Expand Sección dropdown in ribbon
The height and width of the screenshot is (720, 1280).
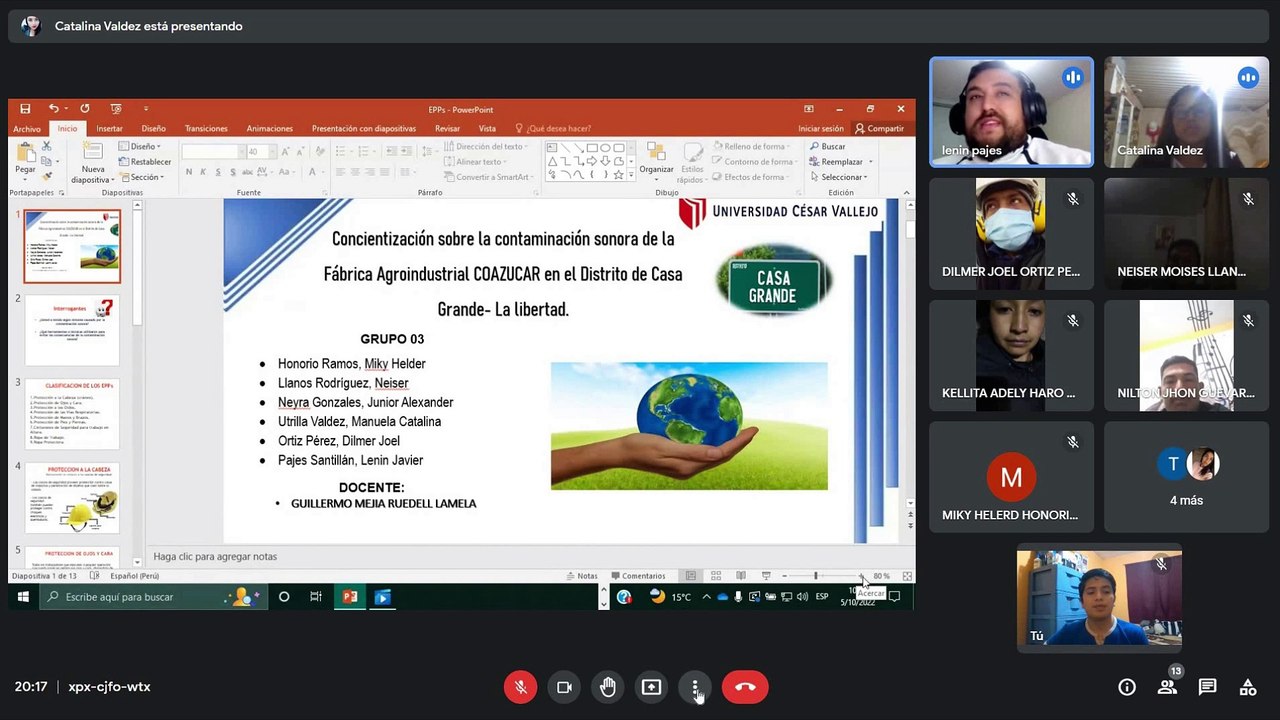pyautogui.click(x=143, y=177)
